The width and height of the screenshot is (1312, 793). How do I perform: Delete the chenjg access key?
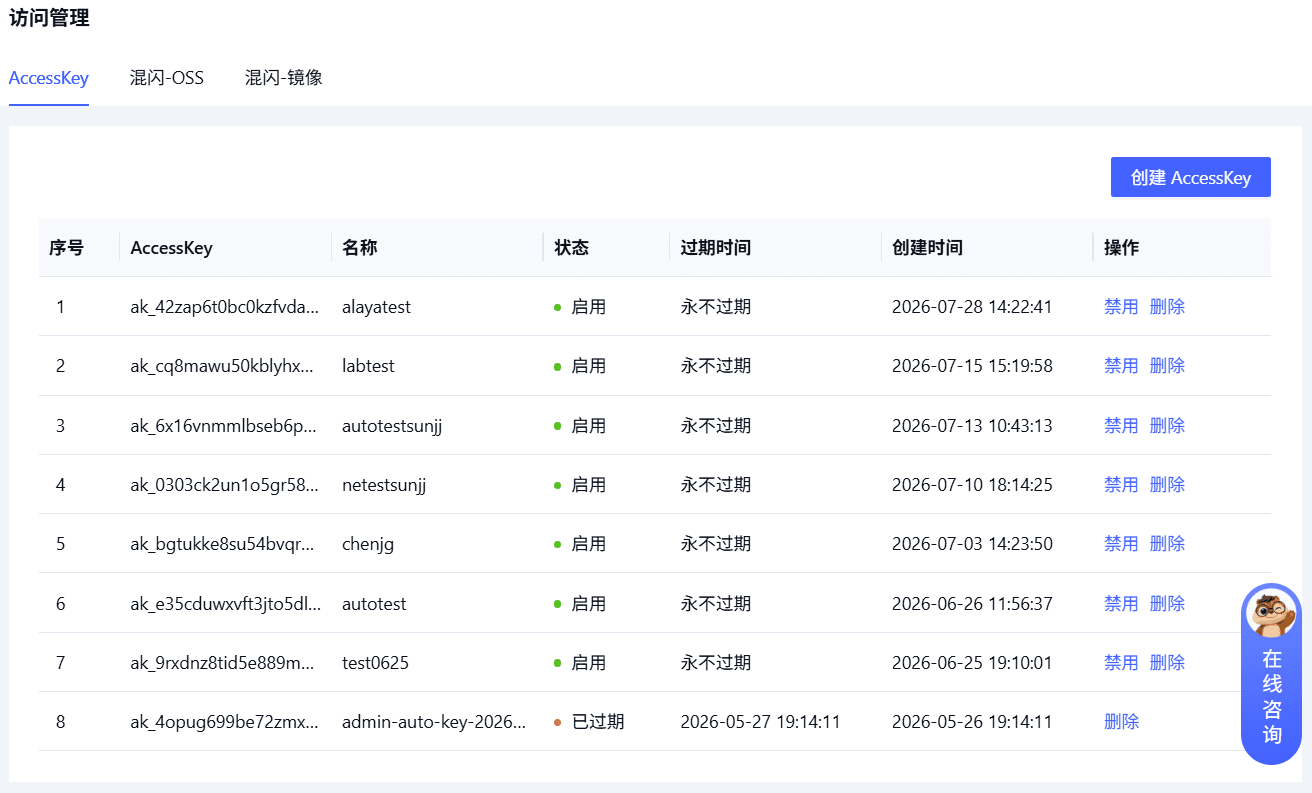pos(1167,544)
